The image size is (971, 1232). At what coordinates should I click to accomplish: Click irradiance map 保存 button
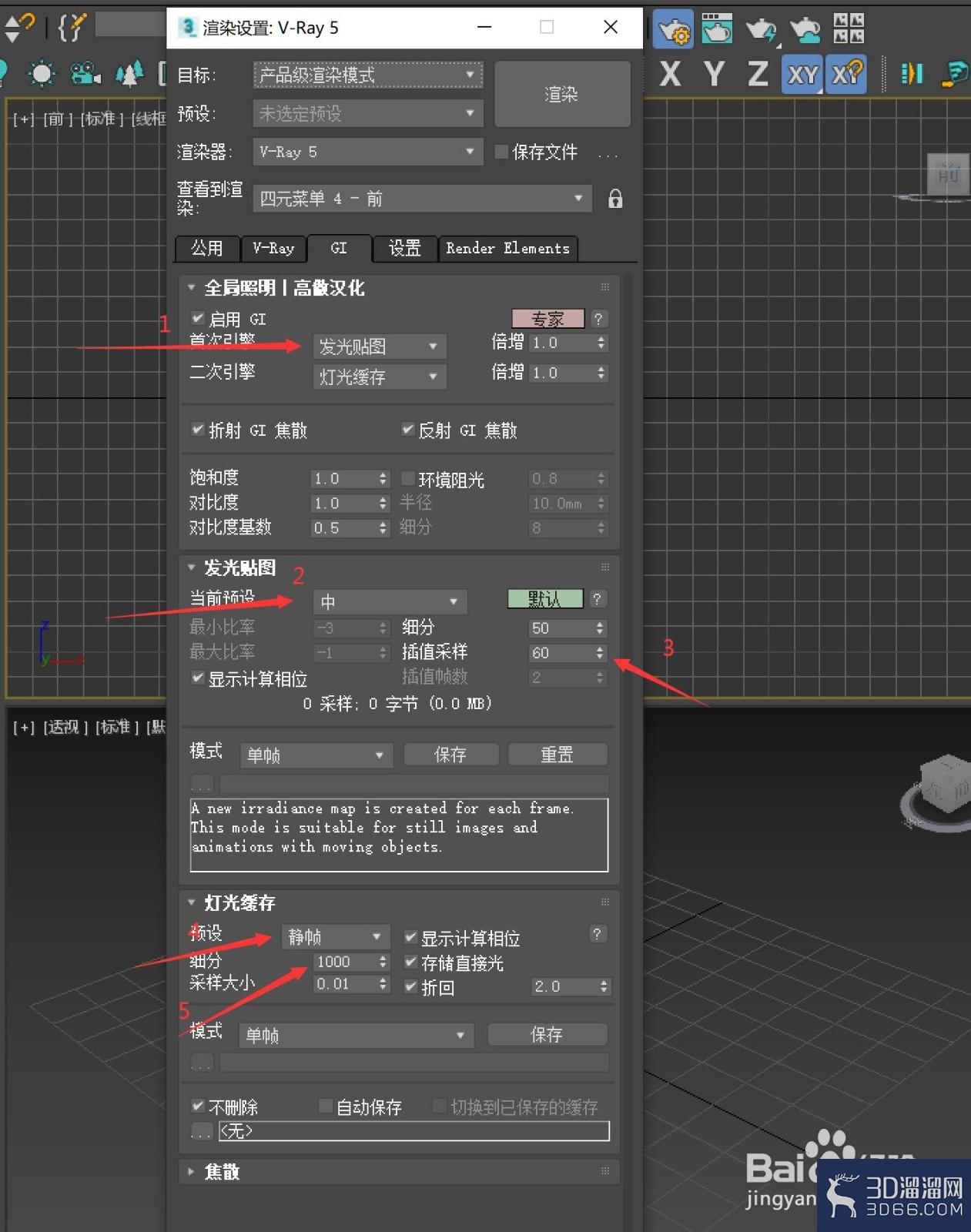coord(450,755)
